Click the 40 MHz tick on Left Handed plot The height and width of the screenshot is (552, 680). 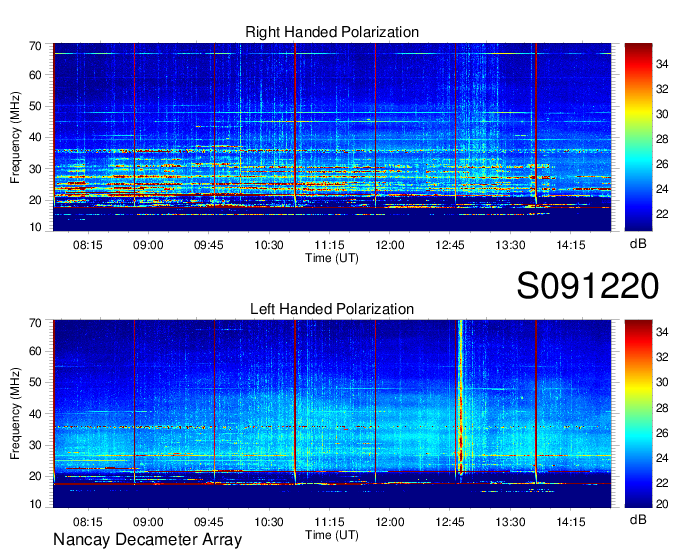[x=35, y=414]
